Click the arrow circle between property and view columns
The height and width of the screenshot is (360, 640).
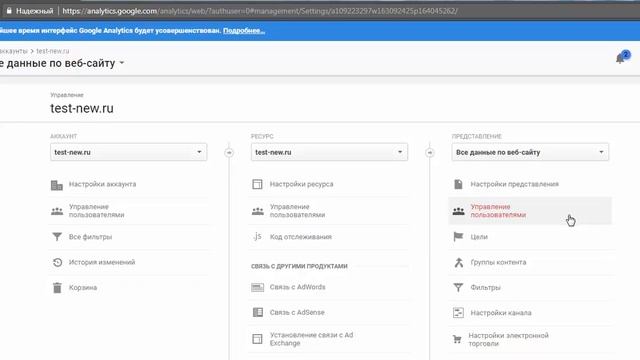pyautogui.click(x=429, y=152)
